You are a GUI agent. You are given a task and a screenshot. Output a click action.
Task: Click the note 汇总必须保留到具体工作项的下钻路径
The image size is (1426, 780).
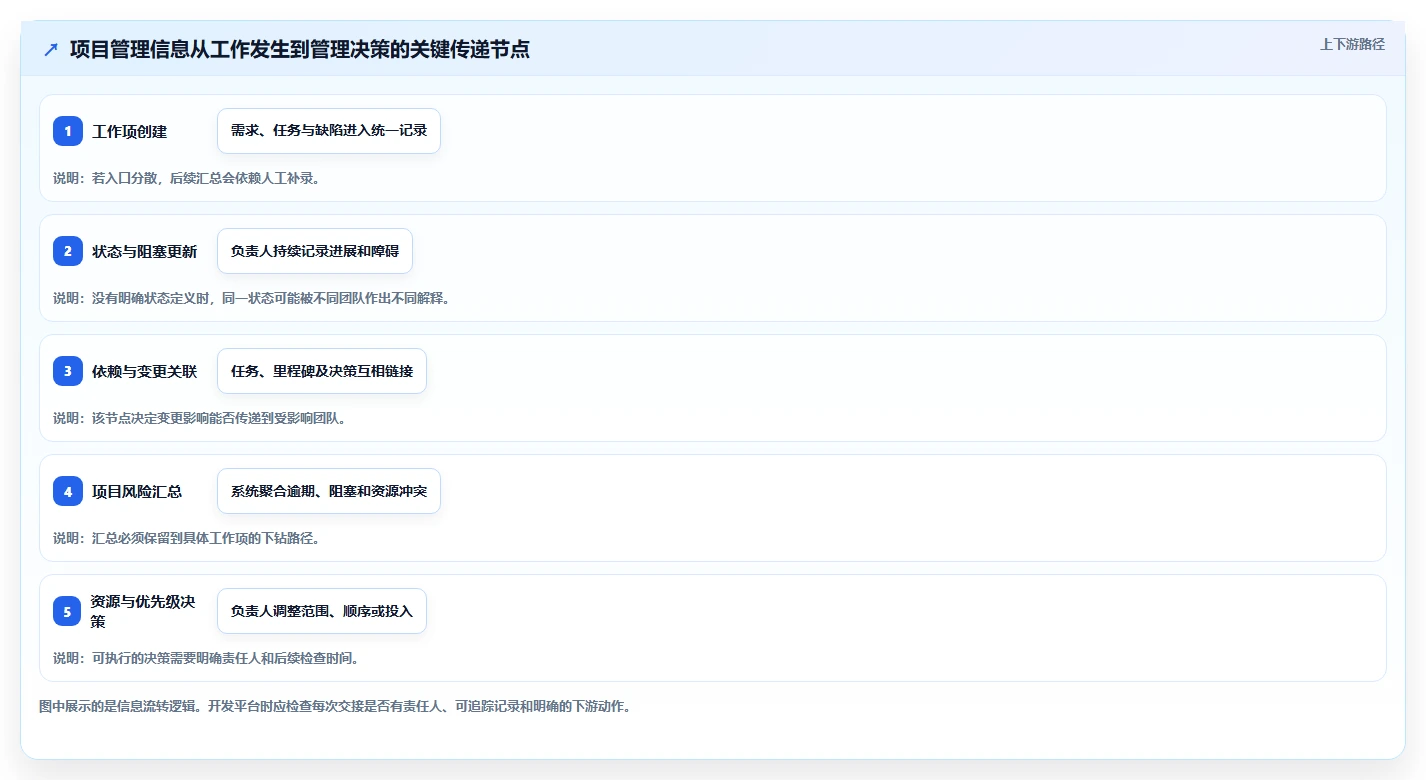point(186,538)
